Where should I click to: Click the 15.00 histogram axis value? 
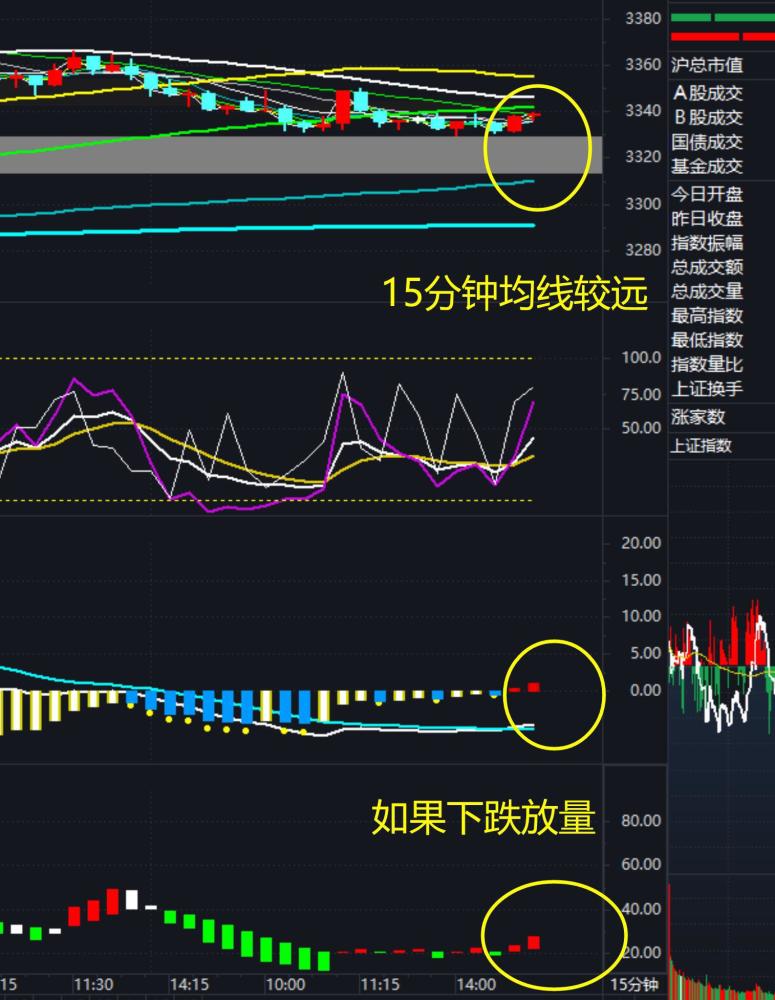pyautogui.click(x=642, y=580)
